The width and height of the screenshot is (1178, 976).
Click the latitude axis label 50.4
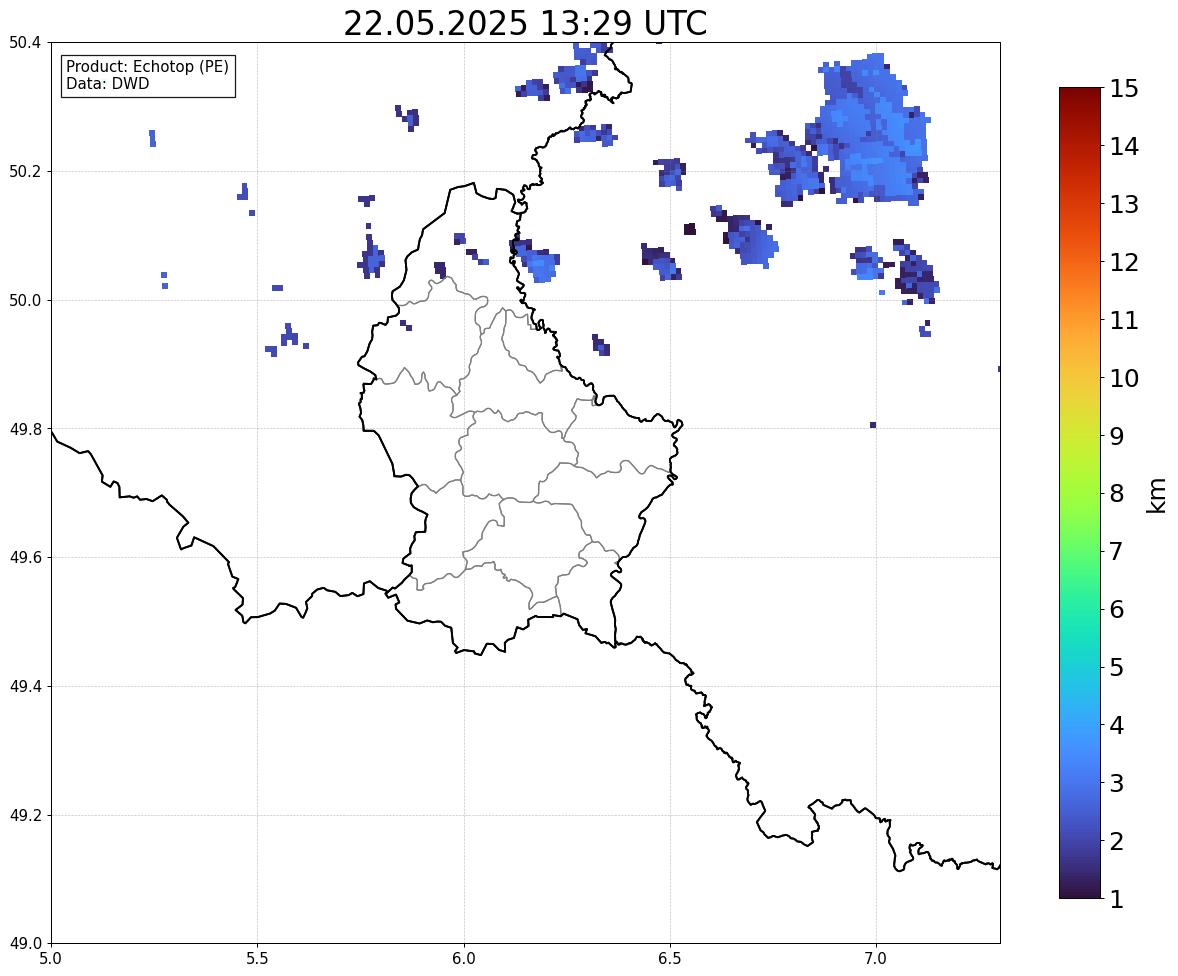(25, 43)
